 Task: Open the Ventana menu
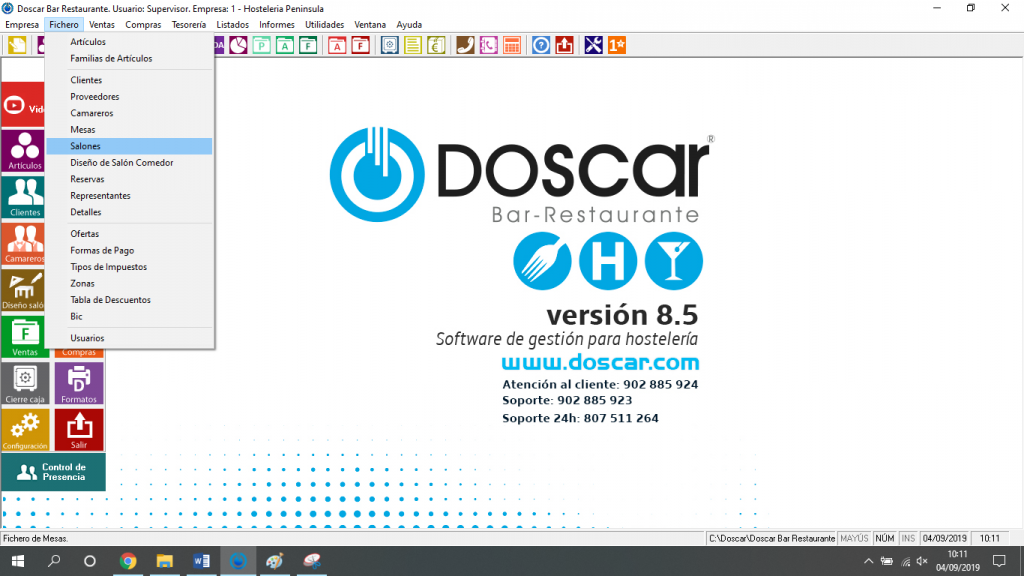370,24
